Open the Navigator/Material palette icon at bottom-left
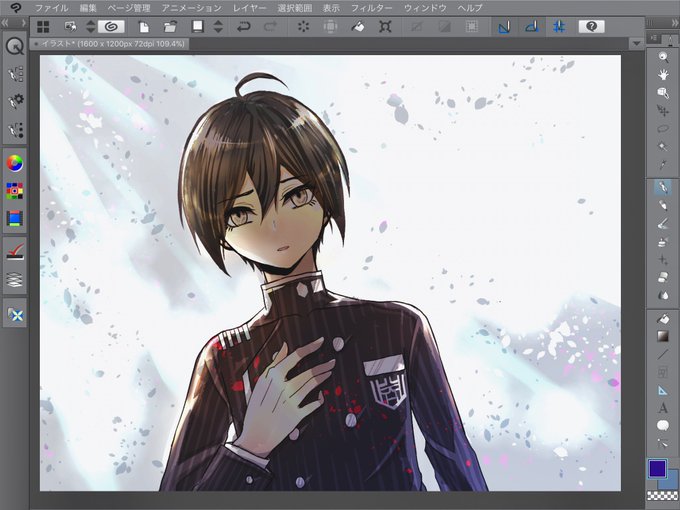680x510 pixels. tap(16, 315)
